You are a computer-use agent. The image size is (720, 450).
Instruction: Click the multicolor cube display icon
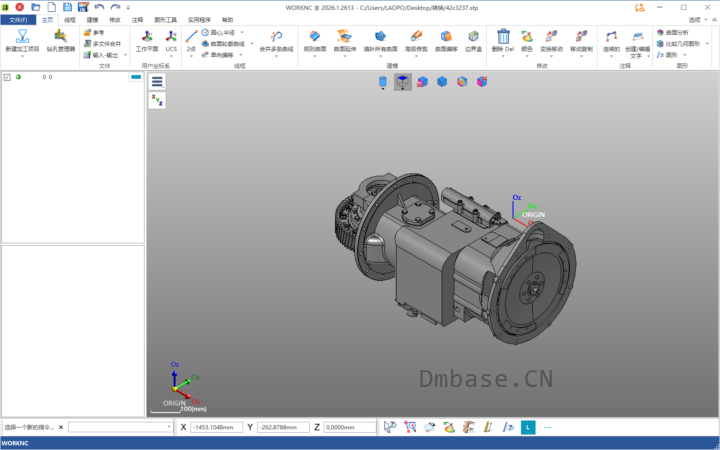[x=462, y=82]
